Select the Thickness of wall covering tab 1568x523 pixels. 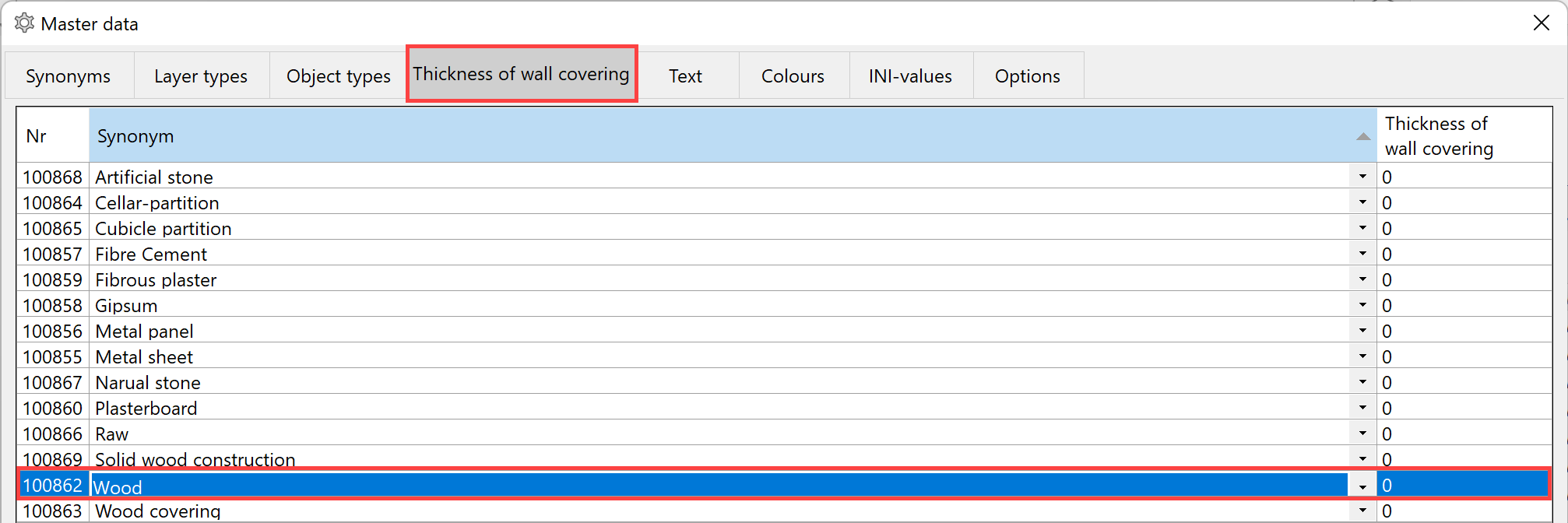click(x=522, y=74)
